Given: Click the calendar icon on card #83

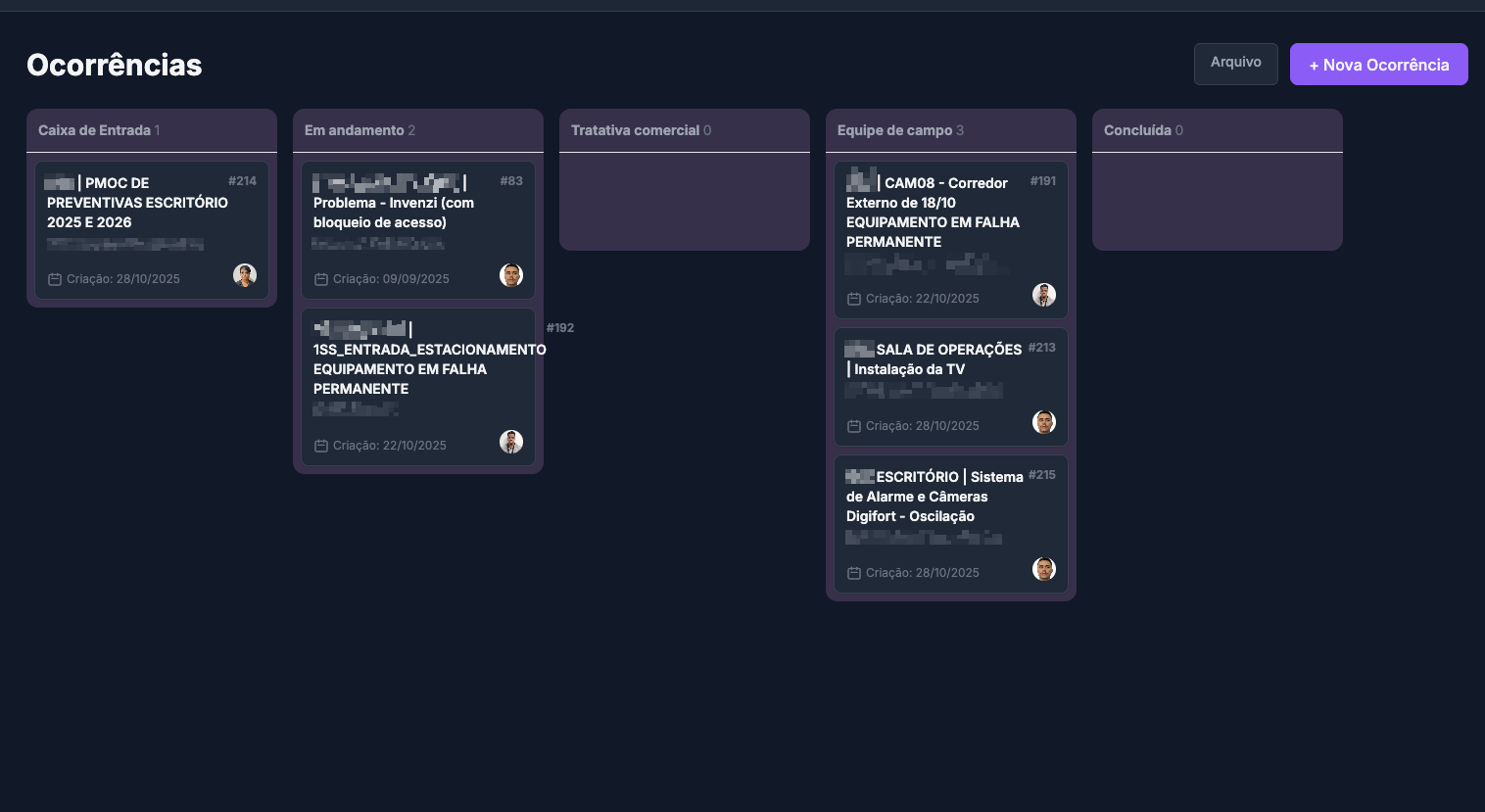Looking at the screenshot, I should tap(322, 278).
